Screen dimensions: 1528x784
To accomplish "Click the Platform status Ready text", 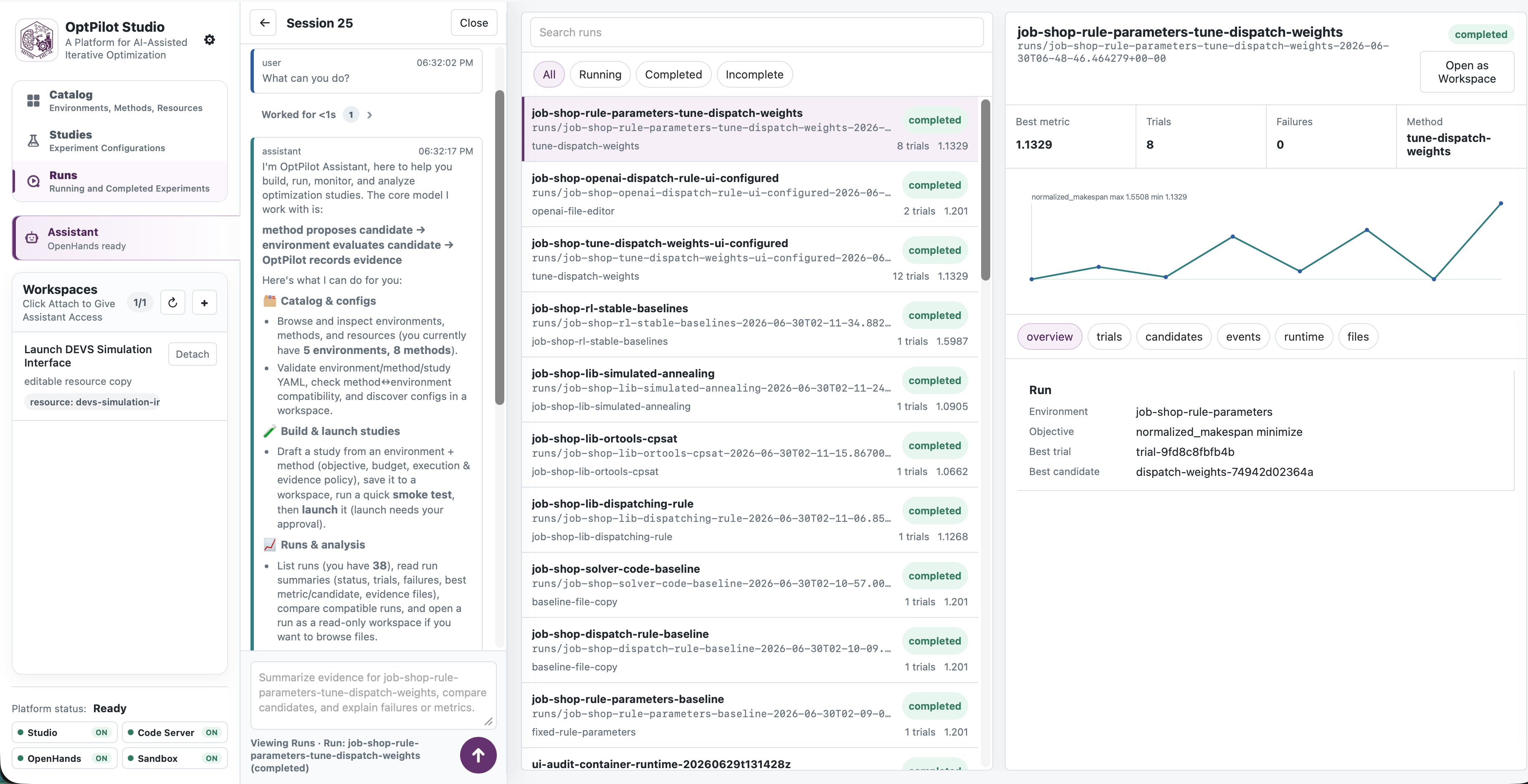I will (x=110, y=708).
